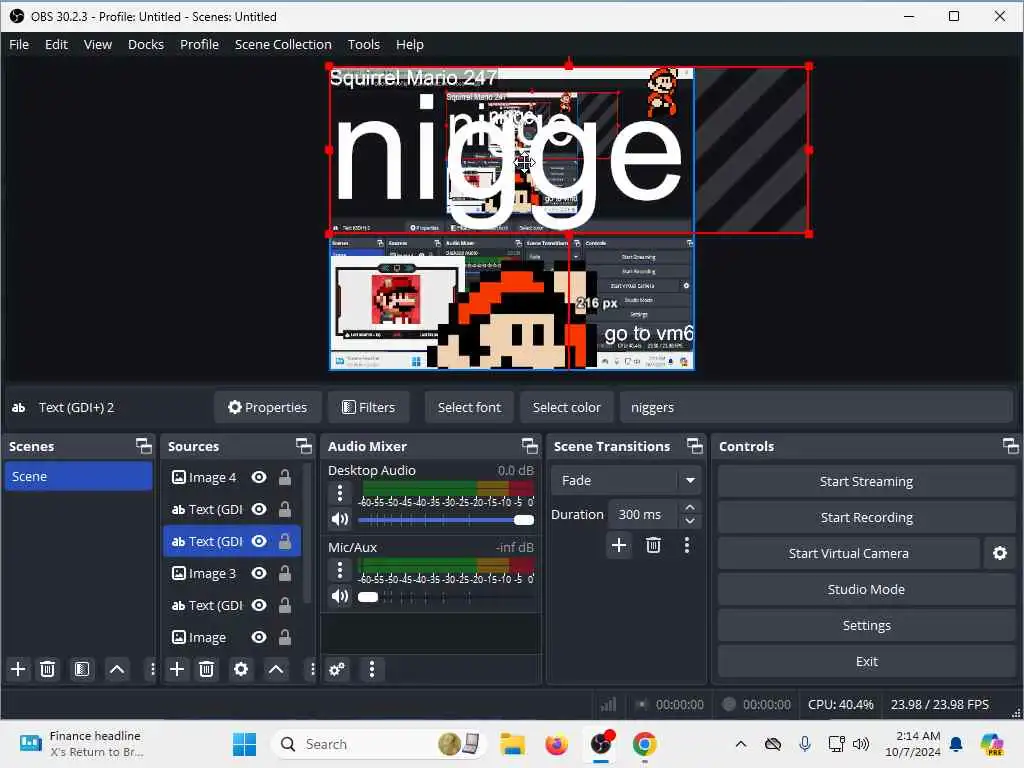Hide the Image 3 source with its eye icon
This screenshot has height=768, width=1024.
click(x=259, y=573)
